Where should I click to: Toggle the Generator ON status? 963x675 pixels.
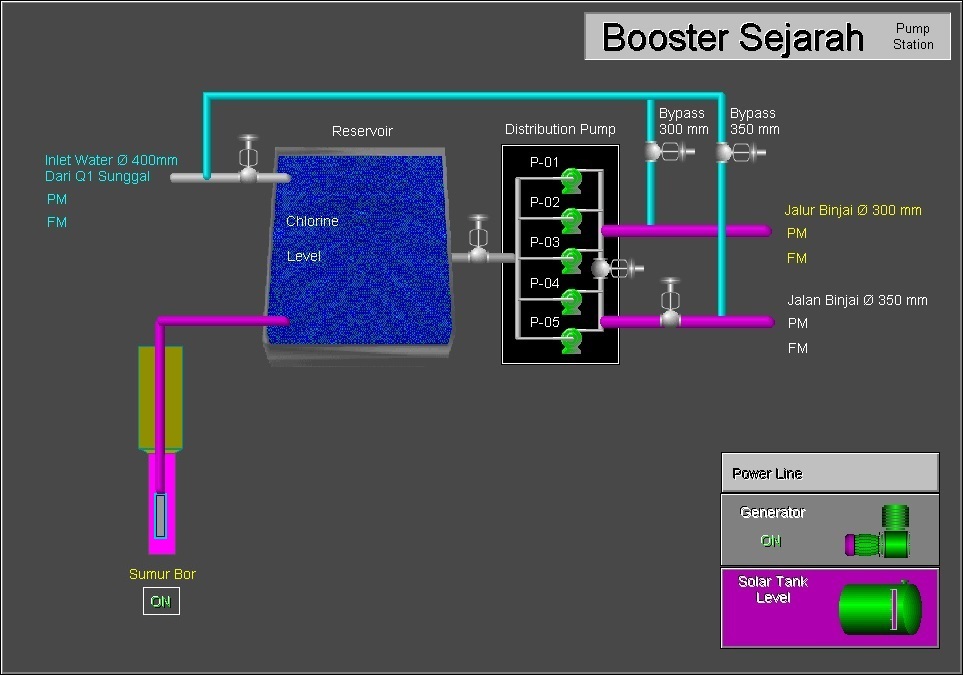[x=771, y=541]
